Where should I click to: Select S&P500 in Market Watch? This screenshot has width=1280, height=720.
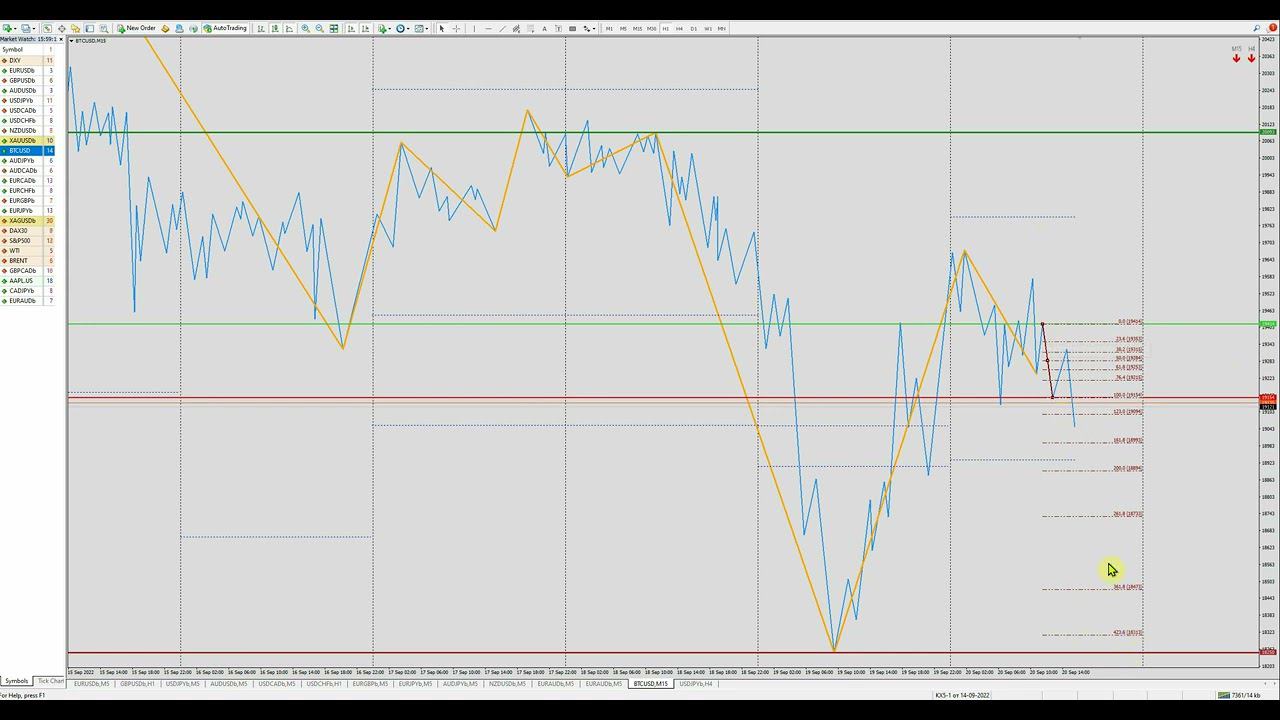coord(28,240)
